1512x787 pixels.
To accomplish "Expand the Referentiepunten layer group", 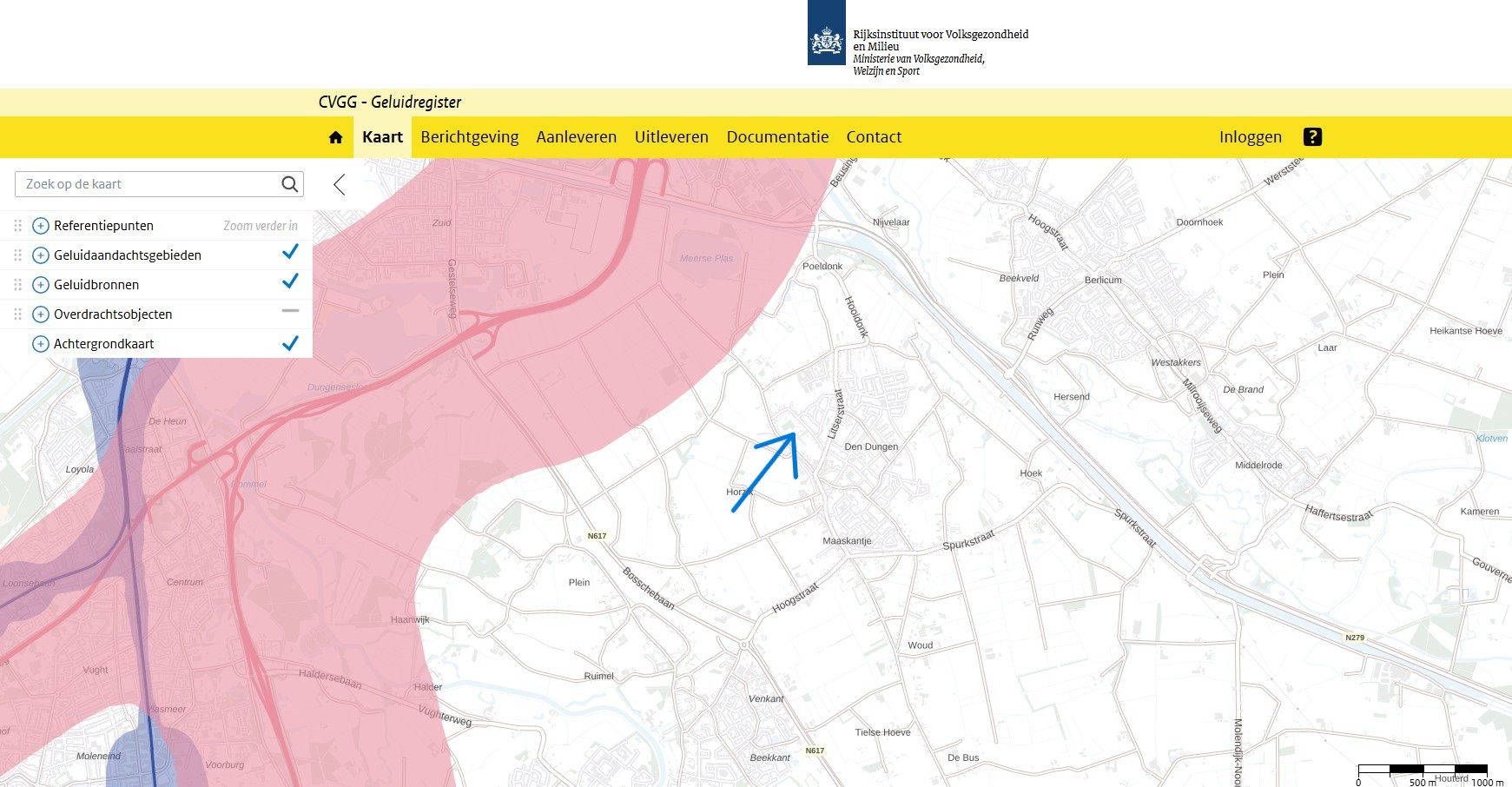I will tap(40, 226).
